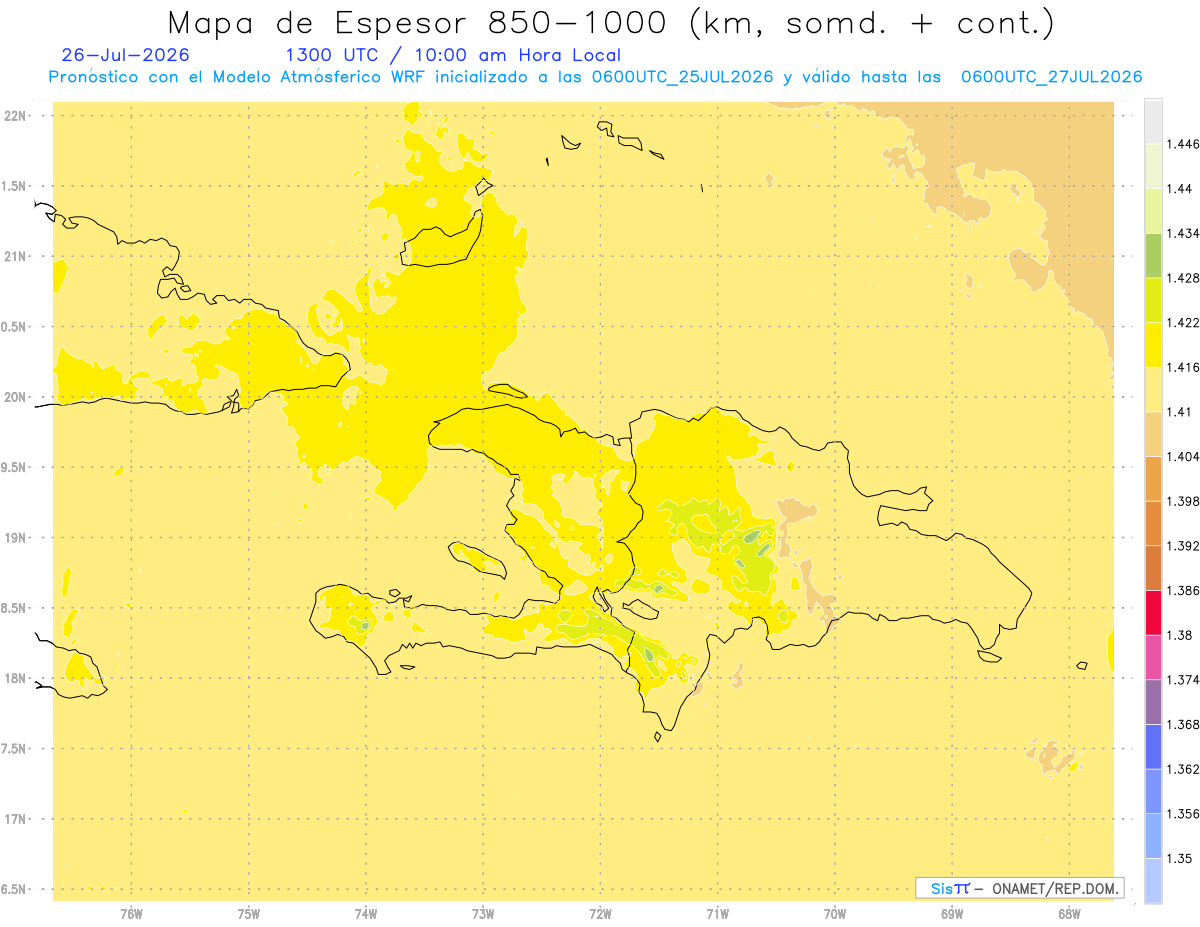
Task: Click the legend value 1.404
Action: click(1183, 456)
